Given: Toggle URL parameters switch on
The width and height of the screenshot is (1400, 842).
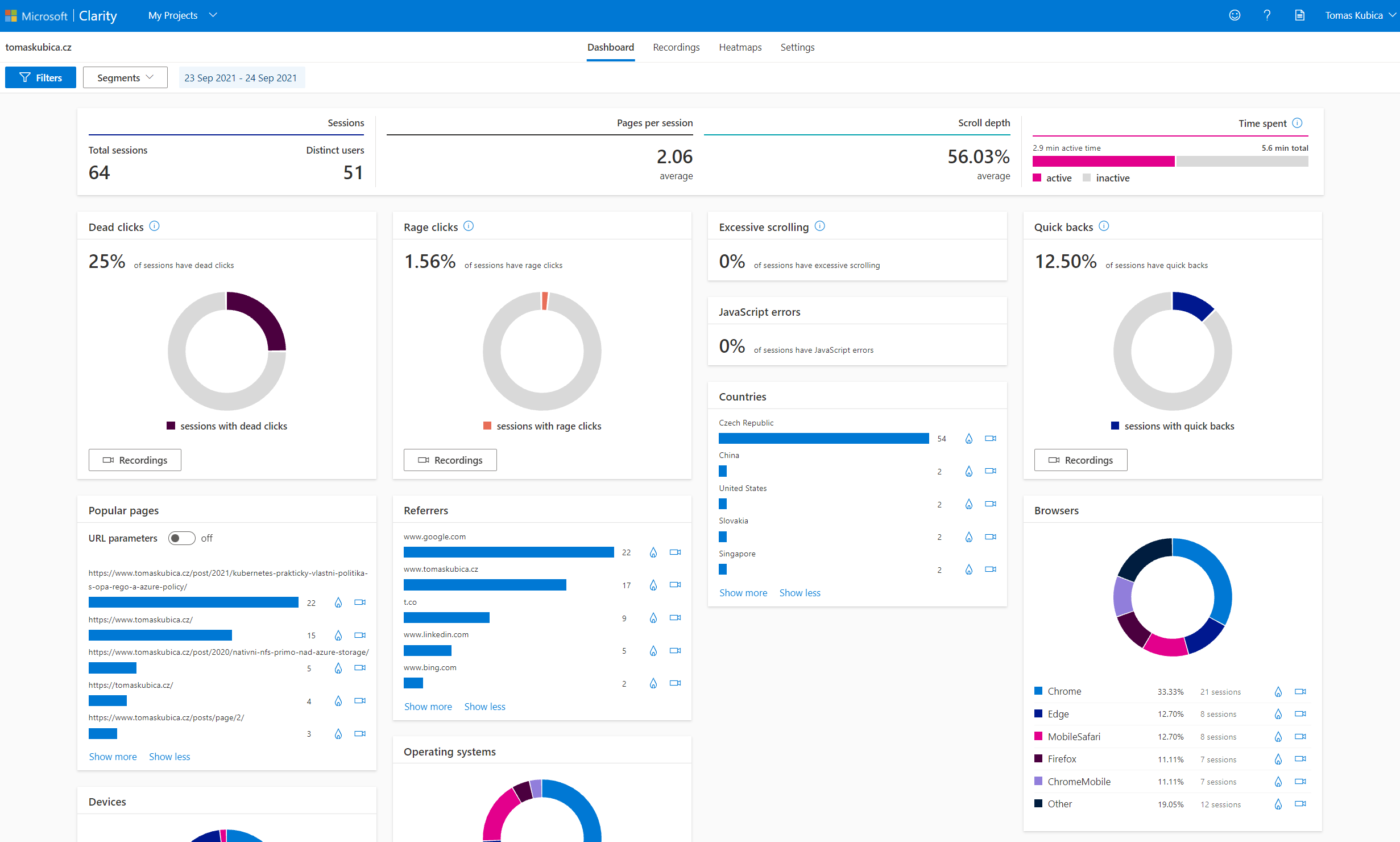Looking at the screenshot, I should click(x=181, y=538).
